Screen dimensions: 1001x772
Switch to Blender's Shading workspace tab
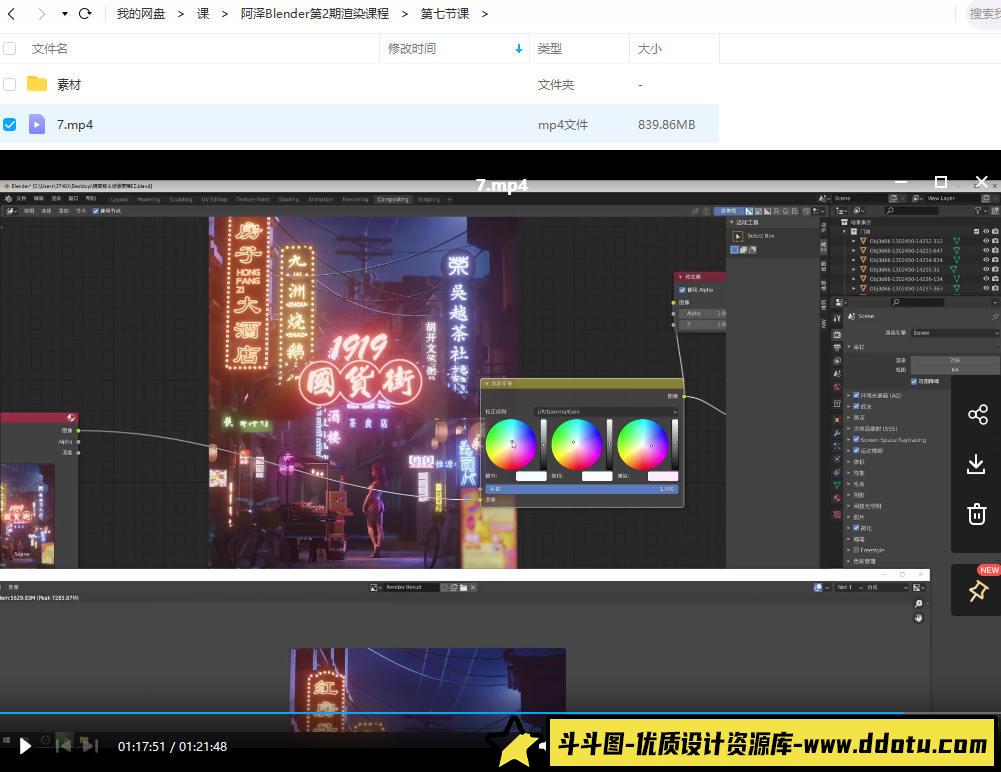[289, 199]
